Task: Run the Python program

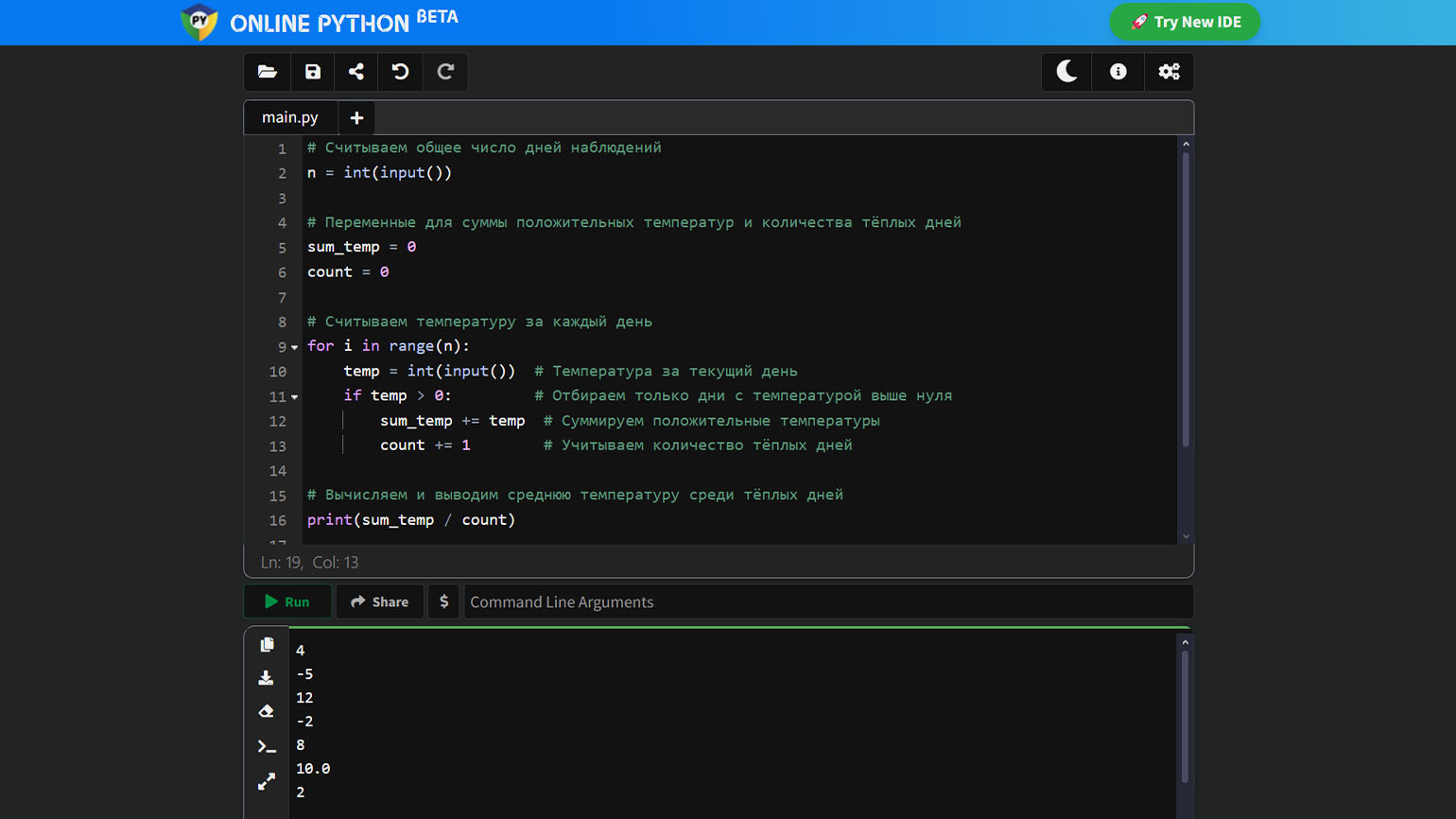Action: point(287,601)
